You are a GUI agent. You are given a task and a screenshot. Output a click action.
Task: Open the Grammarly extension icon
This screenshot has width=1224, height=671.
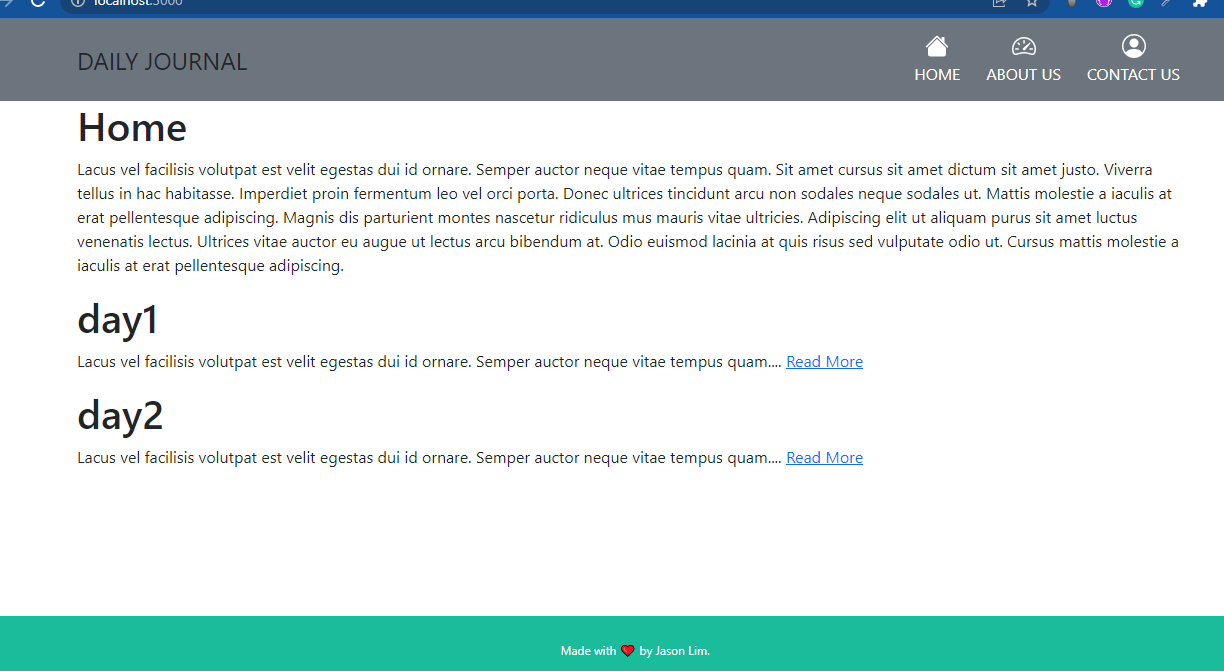(x=1135, y=4)
